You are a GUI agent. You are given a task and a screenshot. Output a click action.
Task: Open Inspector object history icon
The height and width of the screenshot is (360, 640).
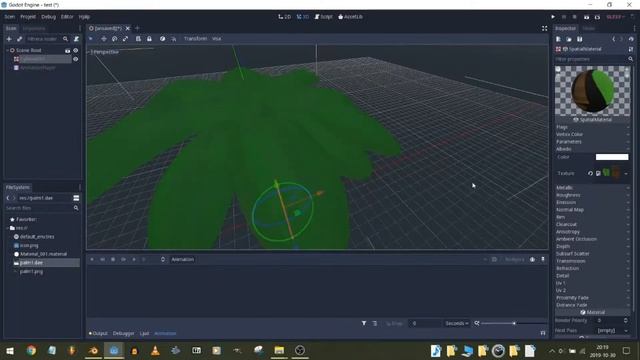point(631,39)
